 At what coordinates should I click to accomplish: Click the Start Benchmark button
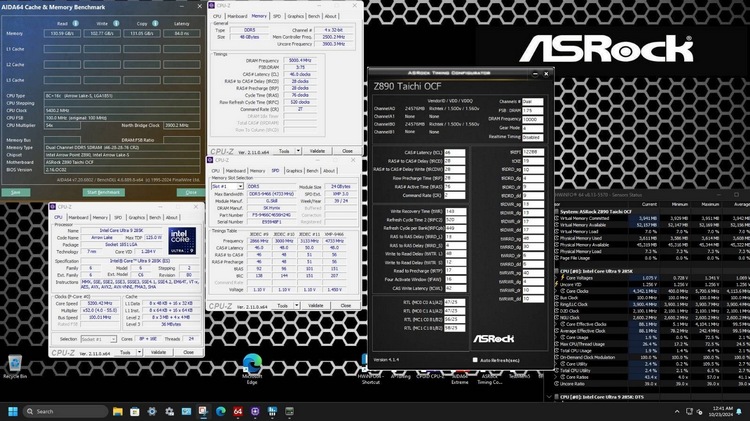tap(103, 191)
